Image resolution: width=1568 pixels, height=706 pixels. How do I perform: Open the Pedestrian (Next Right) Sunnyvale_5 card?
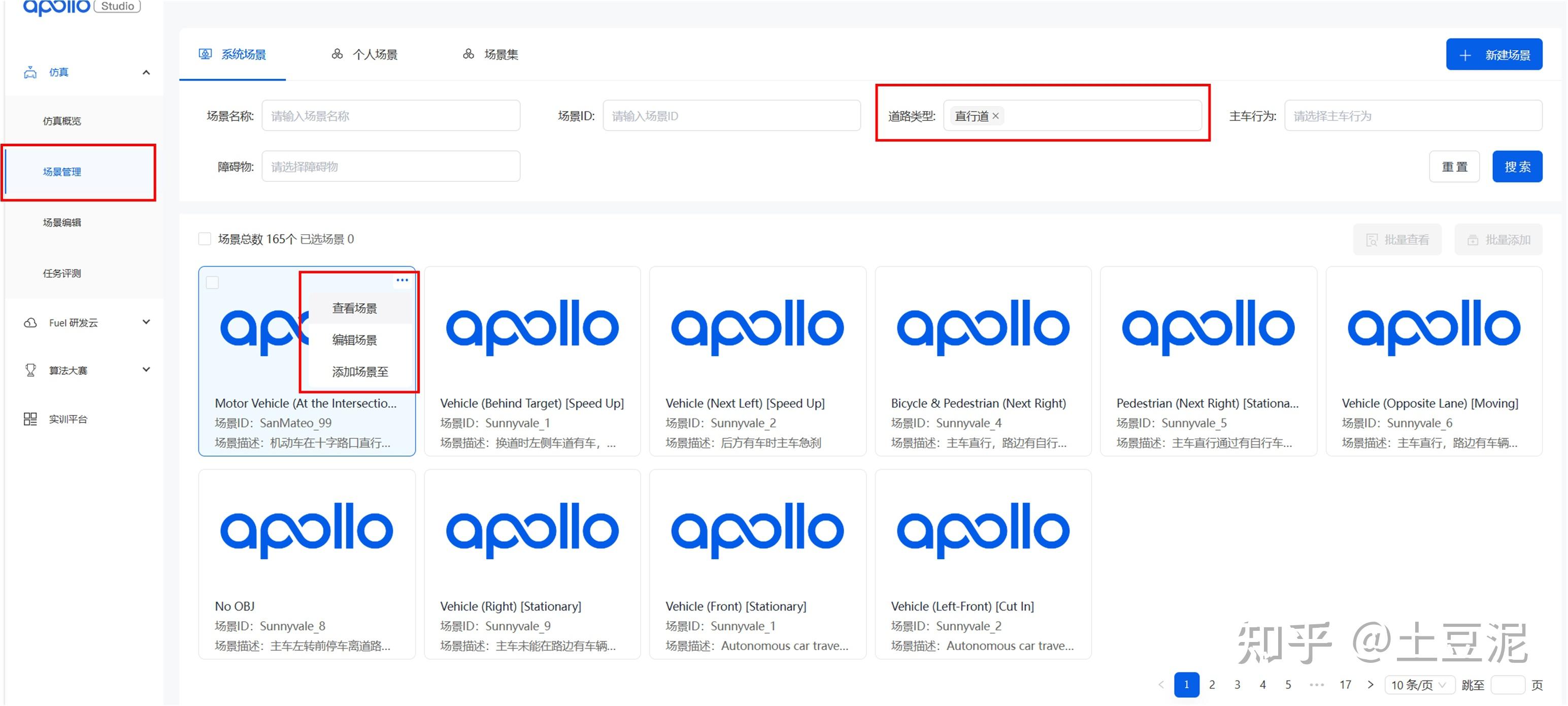(1209, 361)
